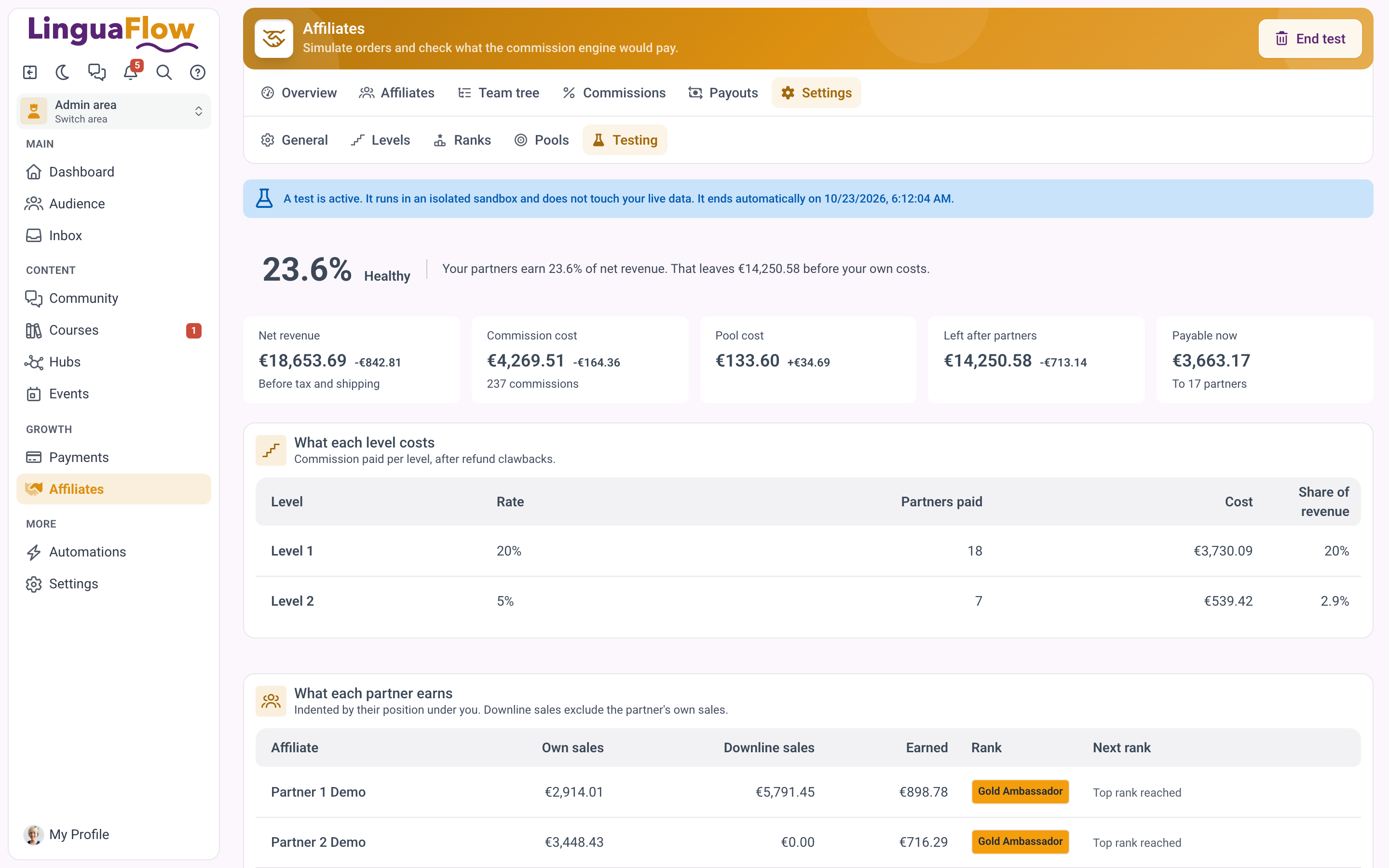Select the Testing sub-tab
The width and height of the screenshot is (1389, 868).
point(625,140)
